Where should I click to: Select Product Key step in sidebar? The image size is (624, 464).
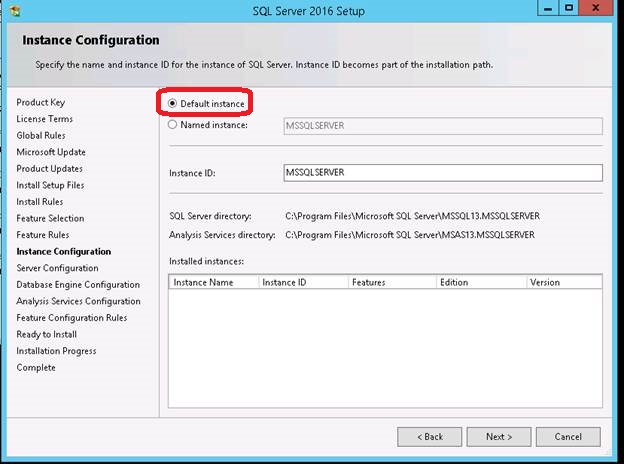pyautogui.click(x=41, y=102)
